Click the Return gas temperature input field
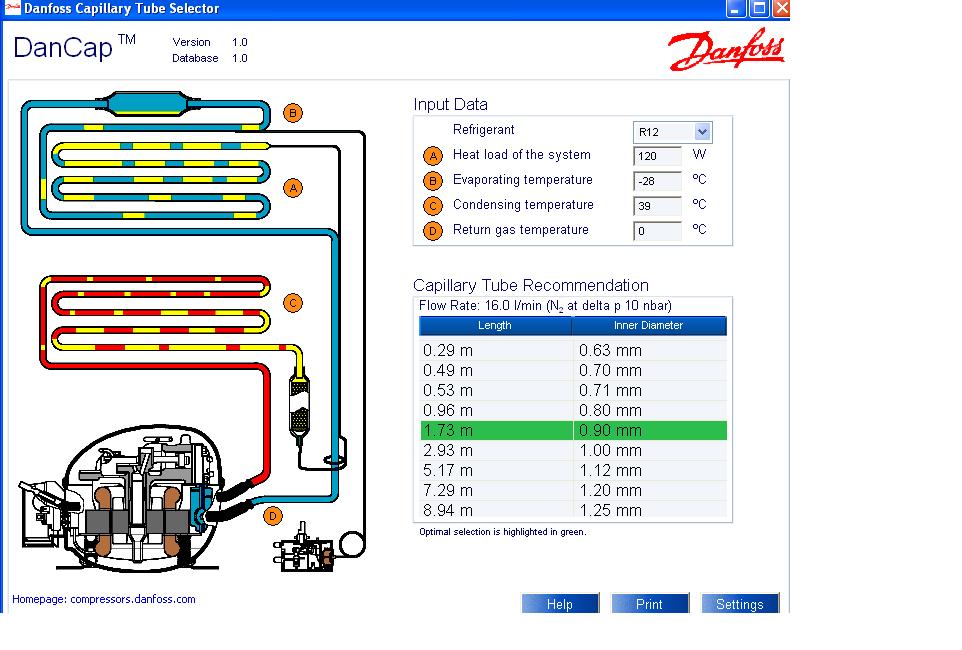 pyautogui.click(x=657, y=231)
